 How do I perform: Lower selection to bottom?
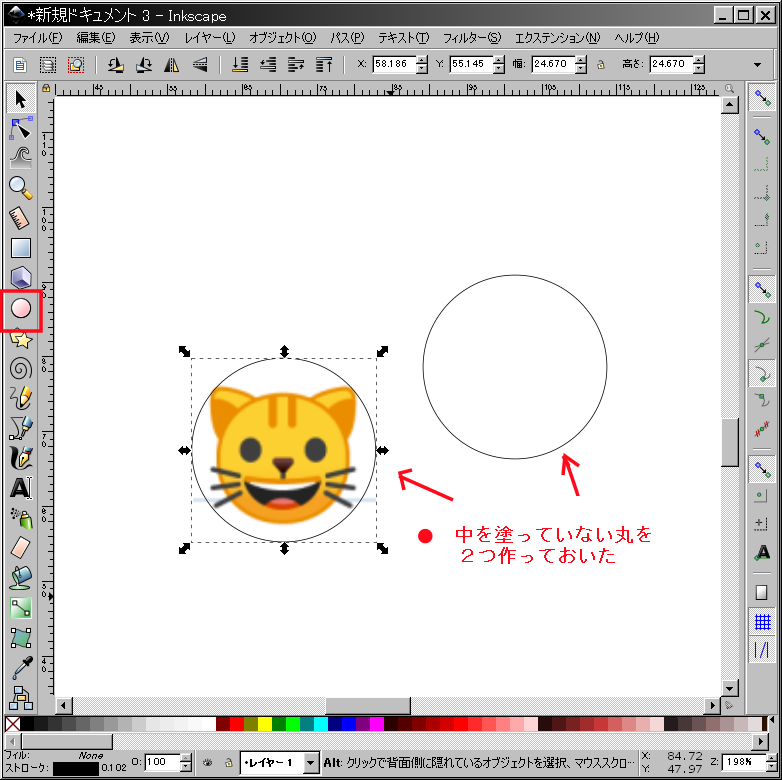tap(240, 64)
